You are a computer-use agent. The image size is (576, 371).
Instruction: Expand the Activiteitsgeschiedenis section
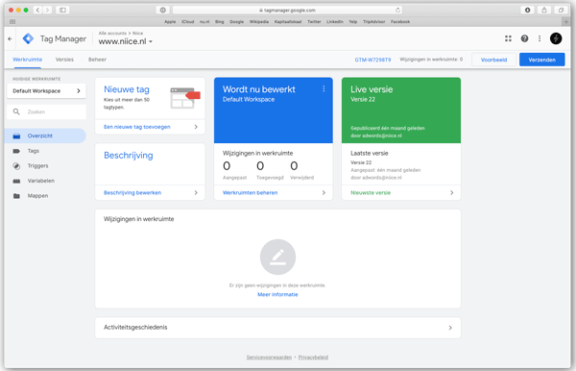278,327
